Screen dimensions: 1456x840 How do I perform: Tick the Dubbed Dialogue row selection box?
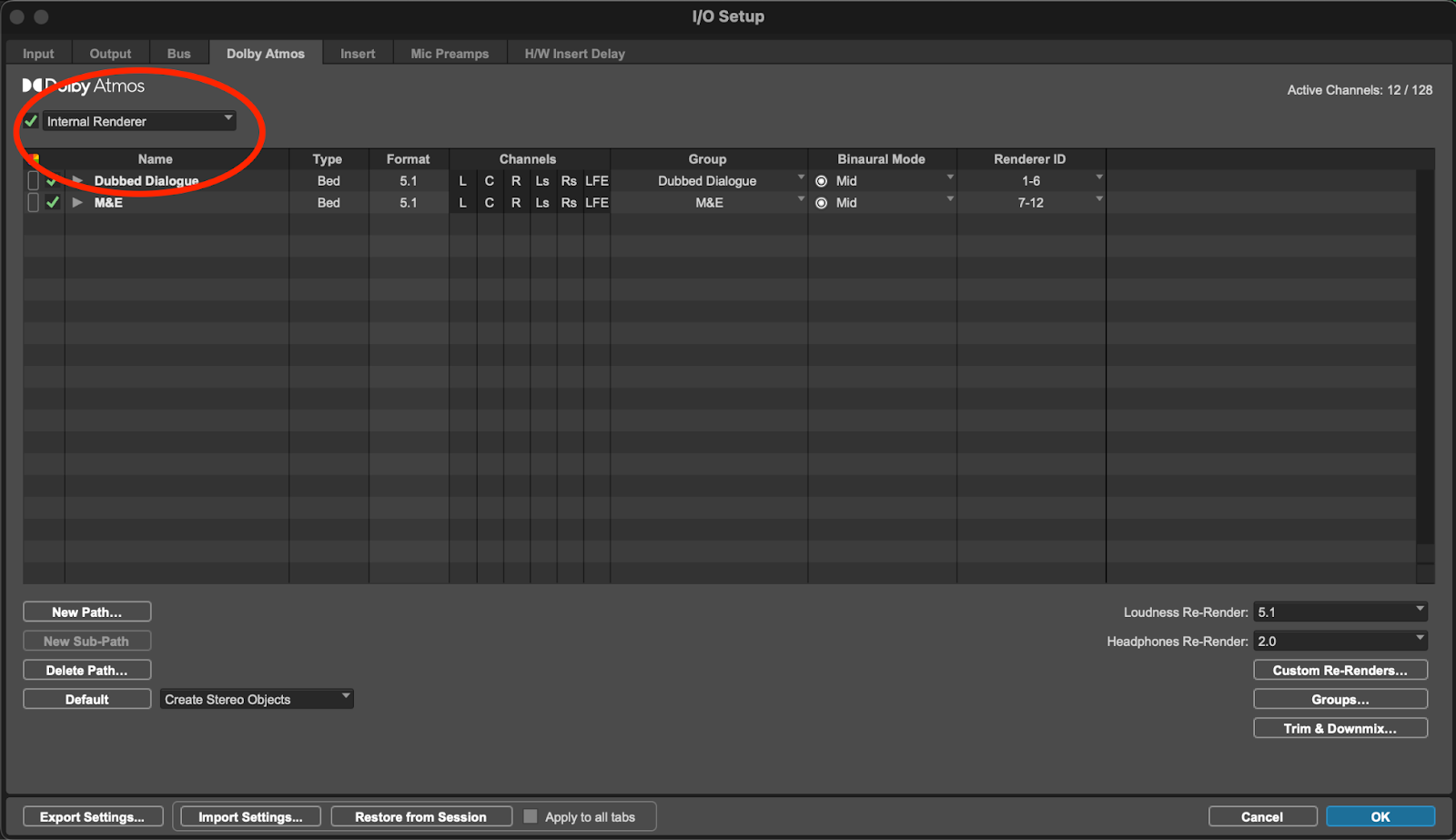tap(33, 181)
